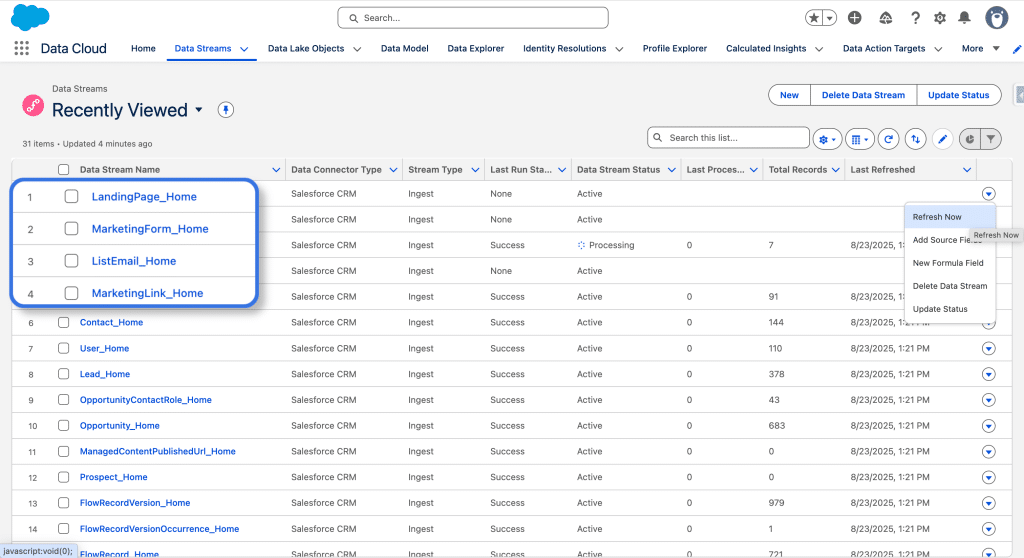The width and height of the screenshot is (1024, 558).
Task: Choose Refresh Now from the row menu
Action: (937, 217)
